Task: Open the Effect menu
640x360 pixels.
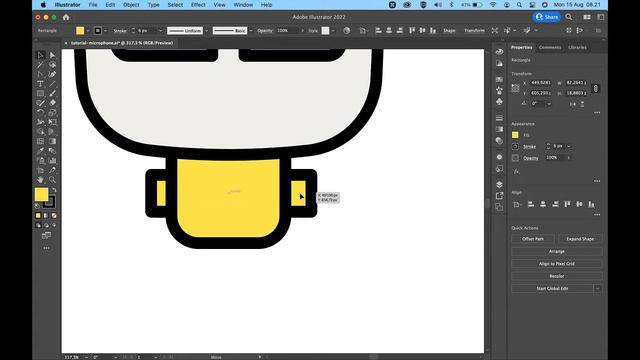Action: pyautogui.click(x=198, y=5)
